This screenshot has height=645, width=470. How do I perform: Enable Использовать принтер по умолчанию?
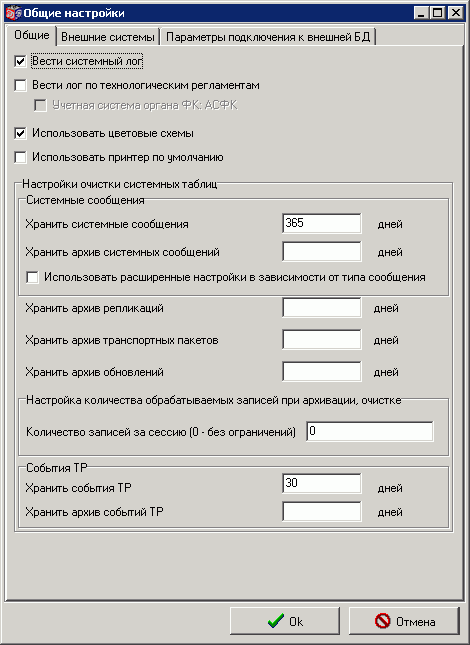point(20,158)
